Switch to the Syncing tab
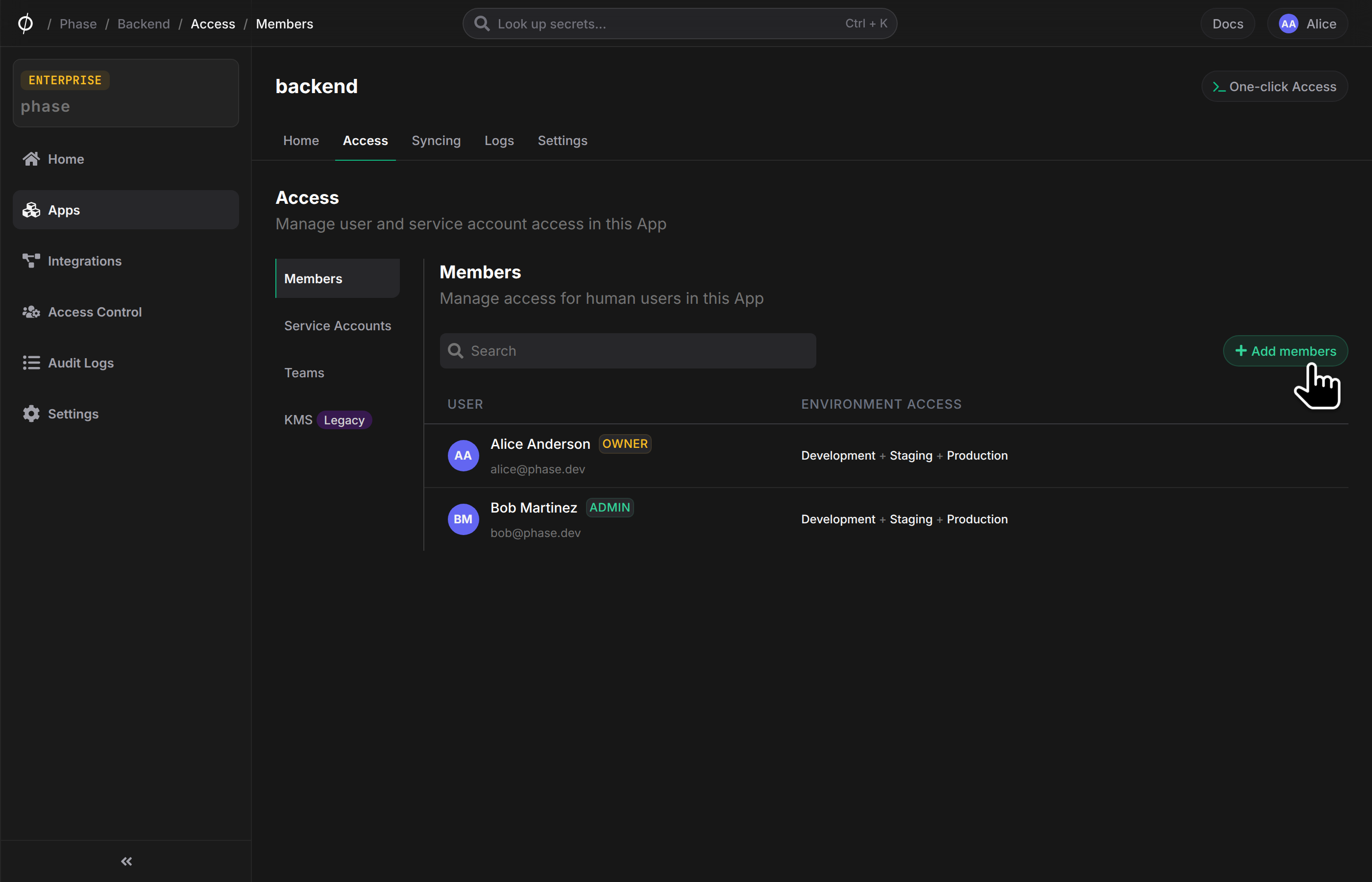The height and width of the screenshot is (882, 1372). (436, 140)
